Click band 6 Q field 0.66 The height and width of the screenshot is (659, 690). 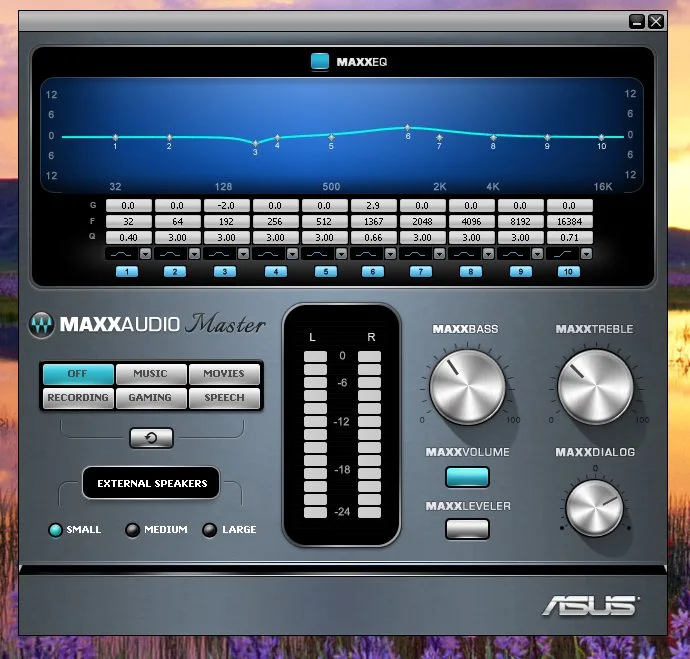click(x=373, y=238)
